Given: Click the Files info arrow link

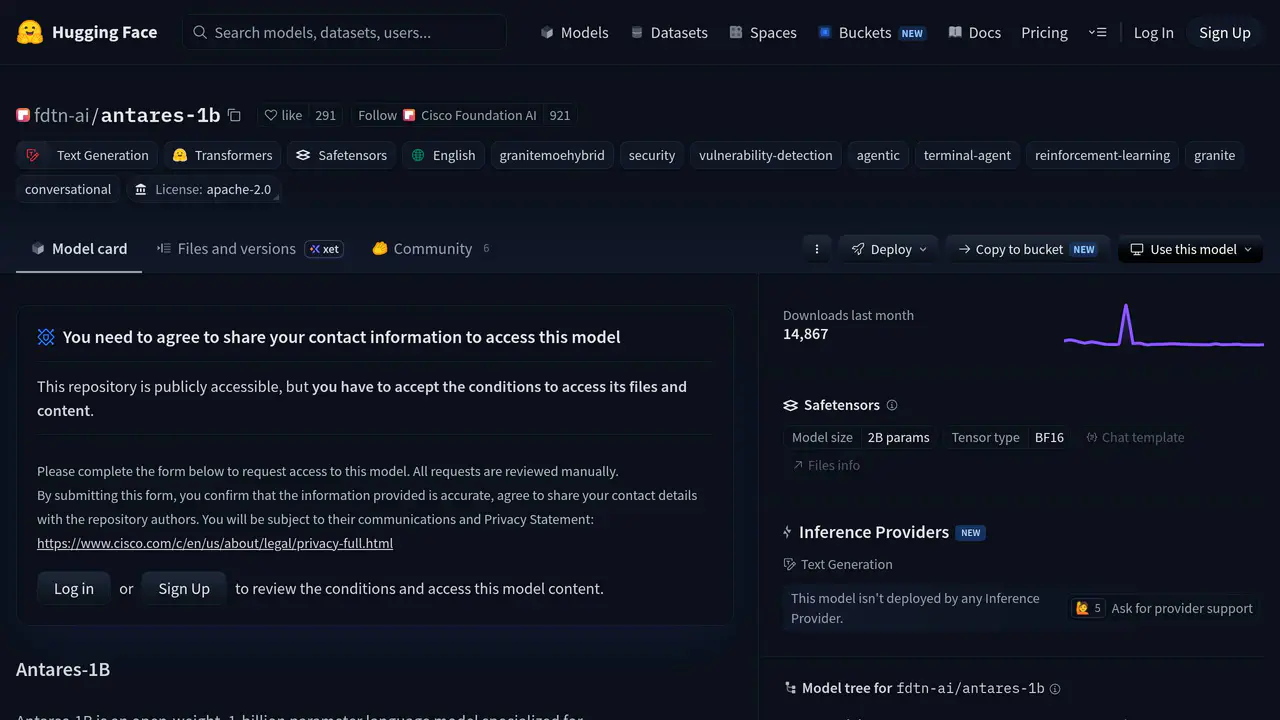Looking at the screenshot, I should [x=826, y=465].
